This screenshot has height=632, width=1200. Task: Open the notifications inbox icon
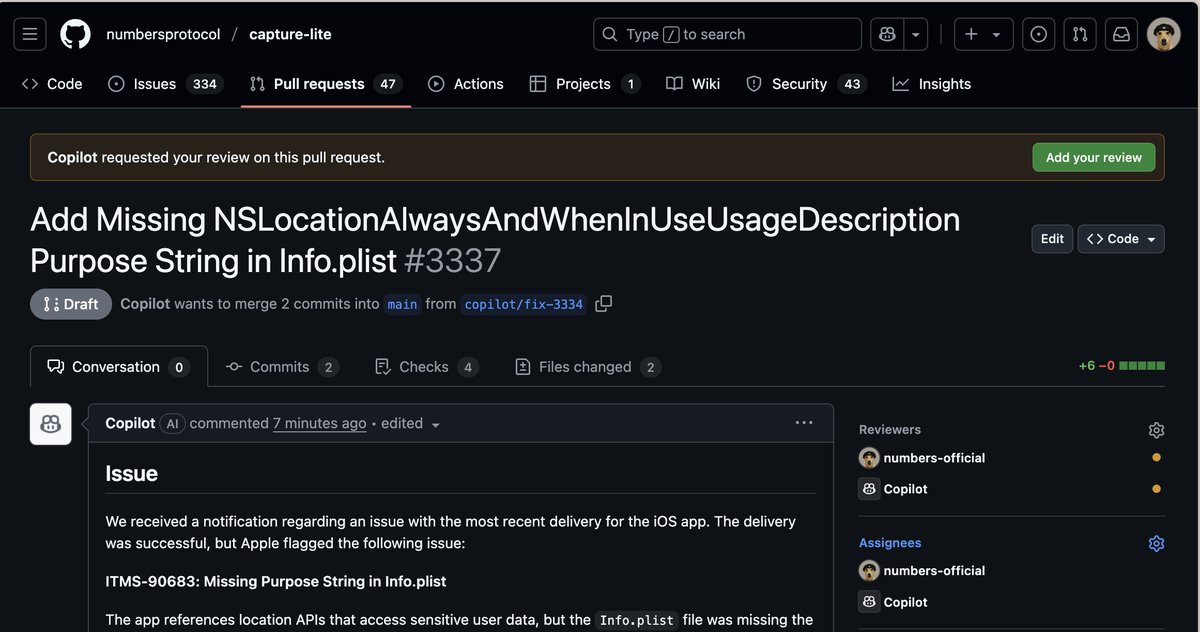(x=1121, y=33)
